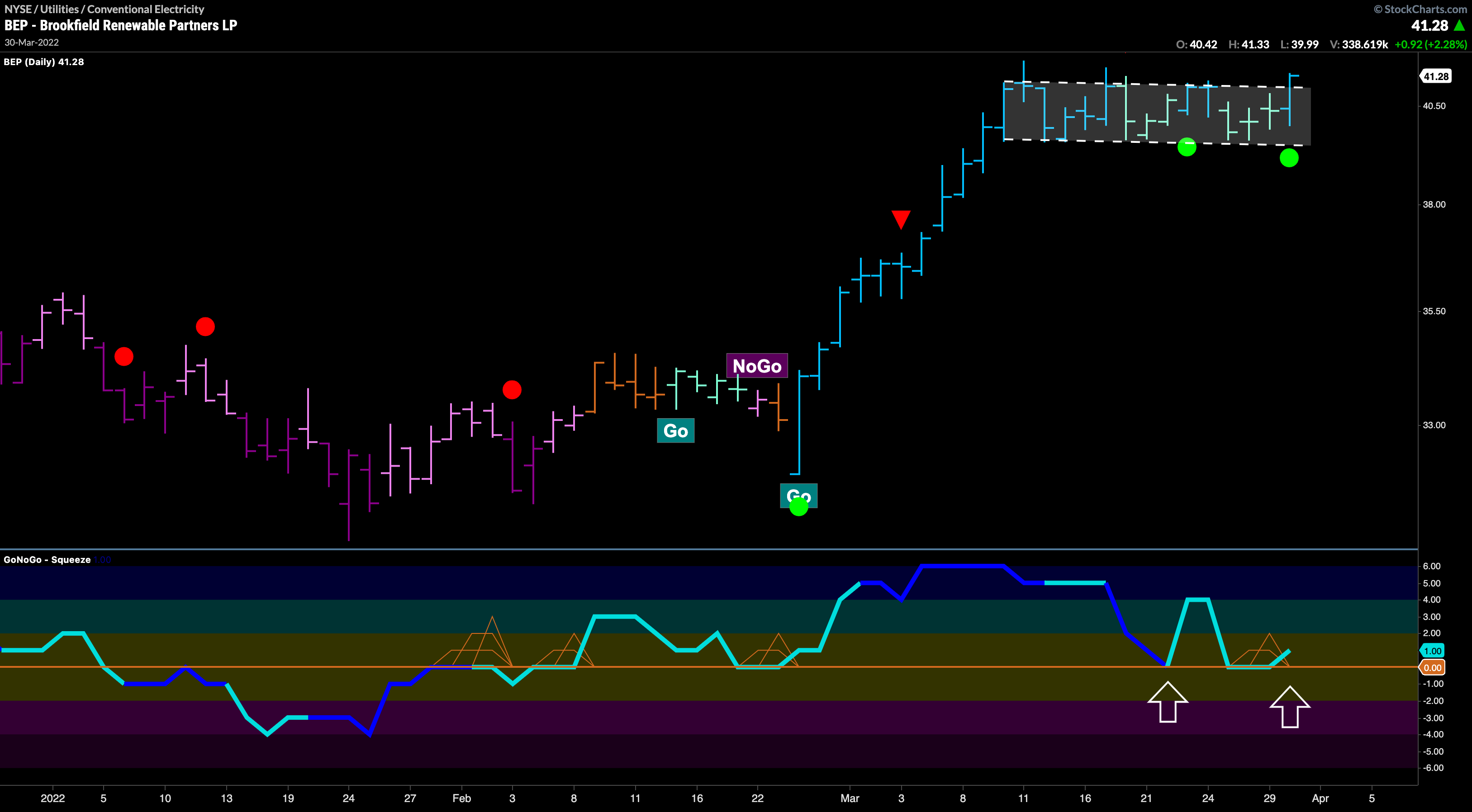
Task: Click the teal Go label near Feb 16
Action: (675, 430)
